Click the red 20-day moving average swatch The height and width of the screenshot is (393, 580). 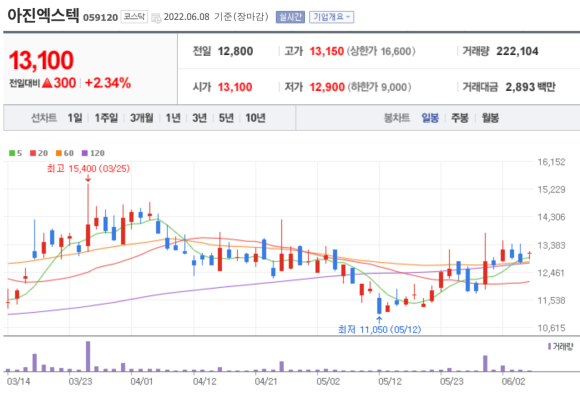pyautogui.click(x=33, y=153)
